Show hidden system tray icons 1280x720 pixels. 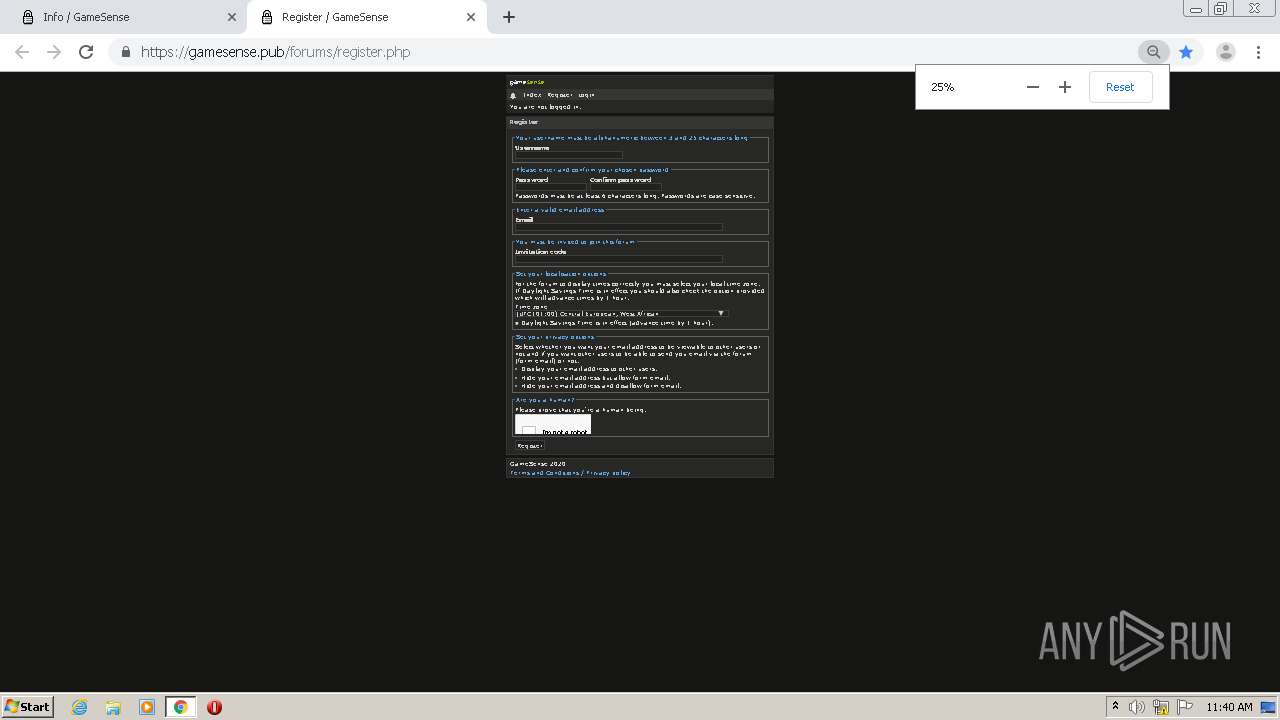coord(1115,707)
